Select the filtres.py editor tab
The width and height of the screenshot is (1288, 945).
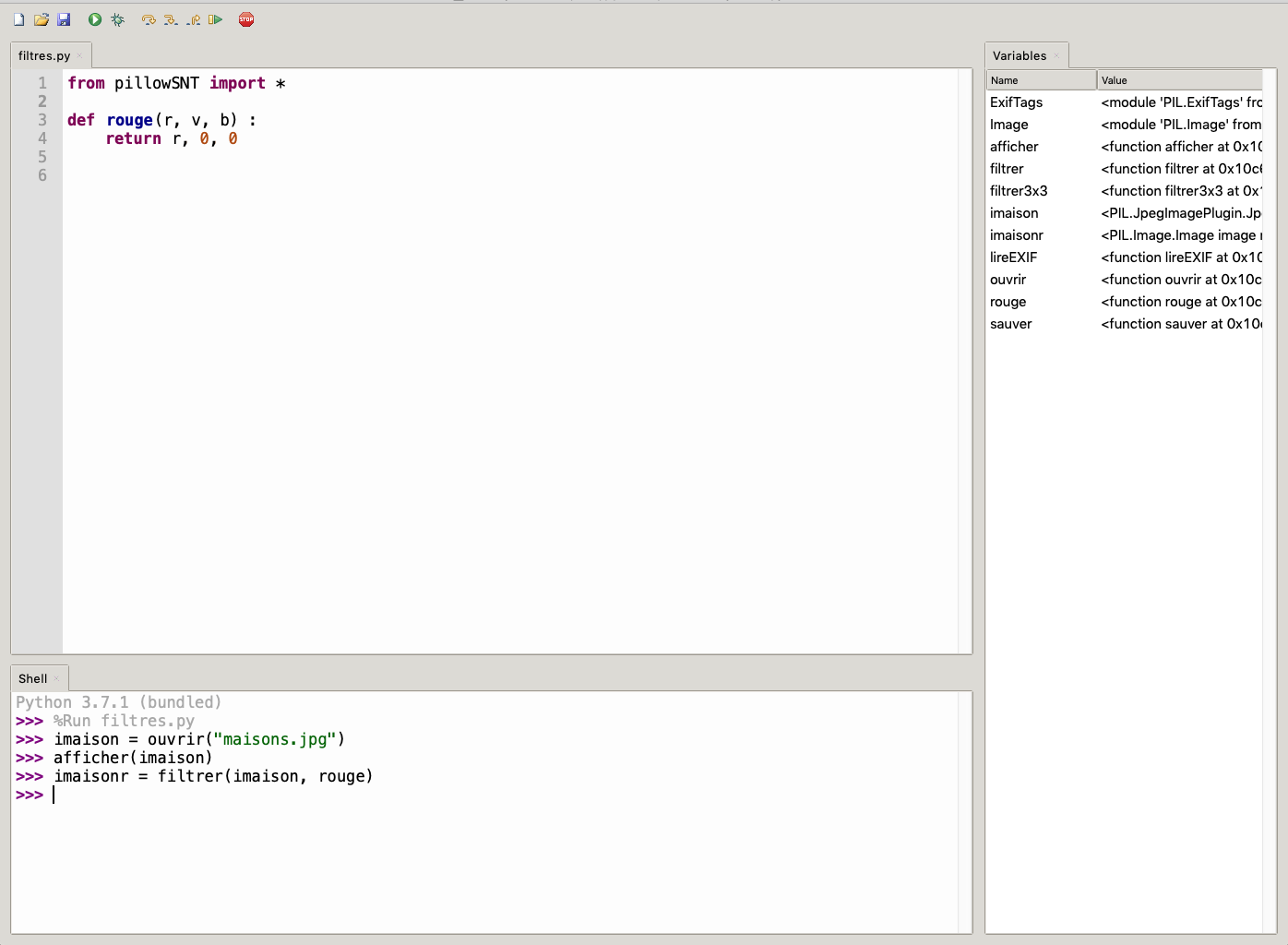pyautogui.click(x=44, y=56)
